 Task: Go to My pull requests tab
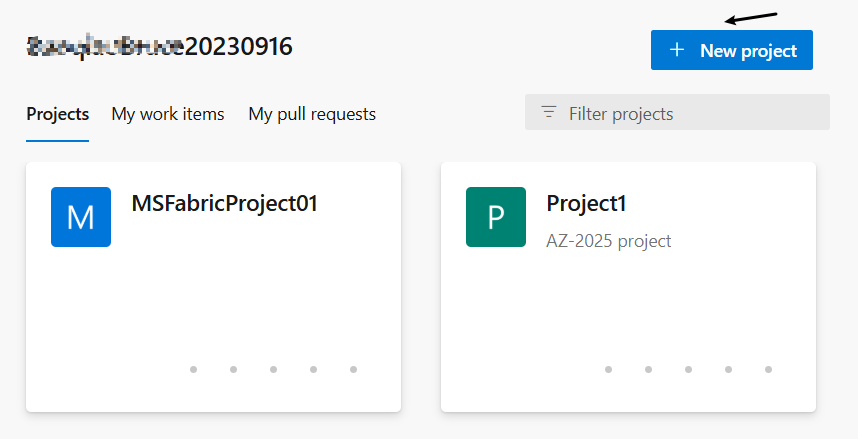point(312,114)
